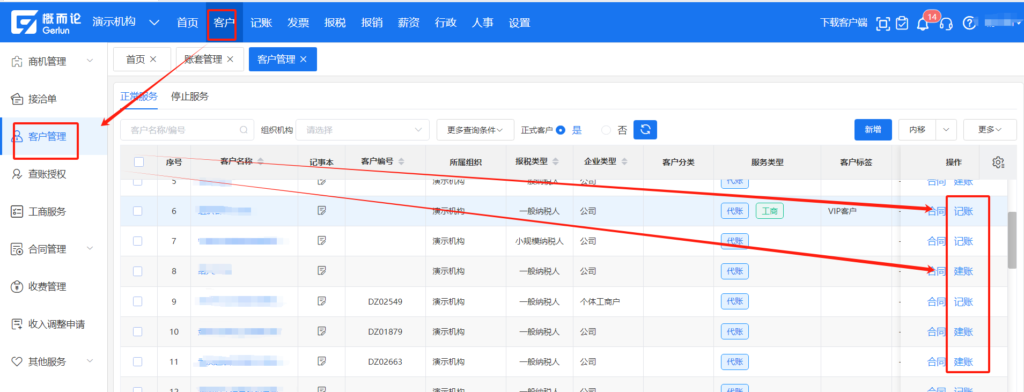Open the notebook icon in row 11
This screenshot has width=1024, height=392.
coord(321,361)
